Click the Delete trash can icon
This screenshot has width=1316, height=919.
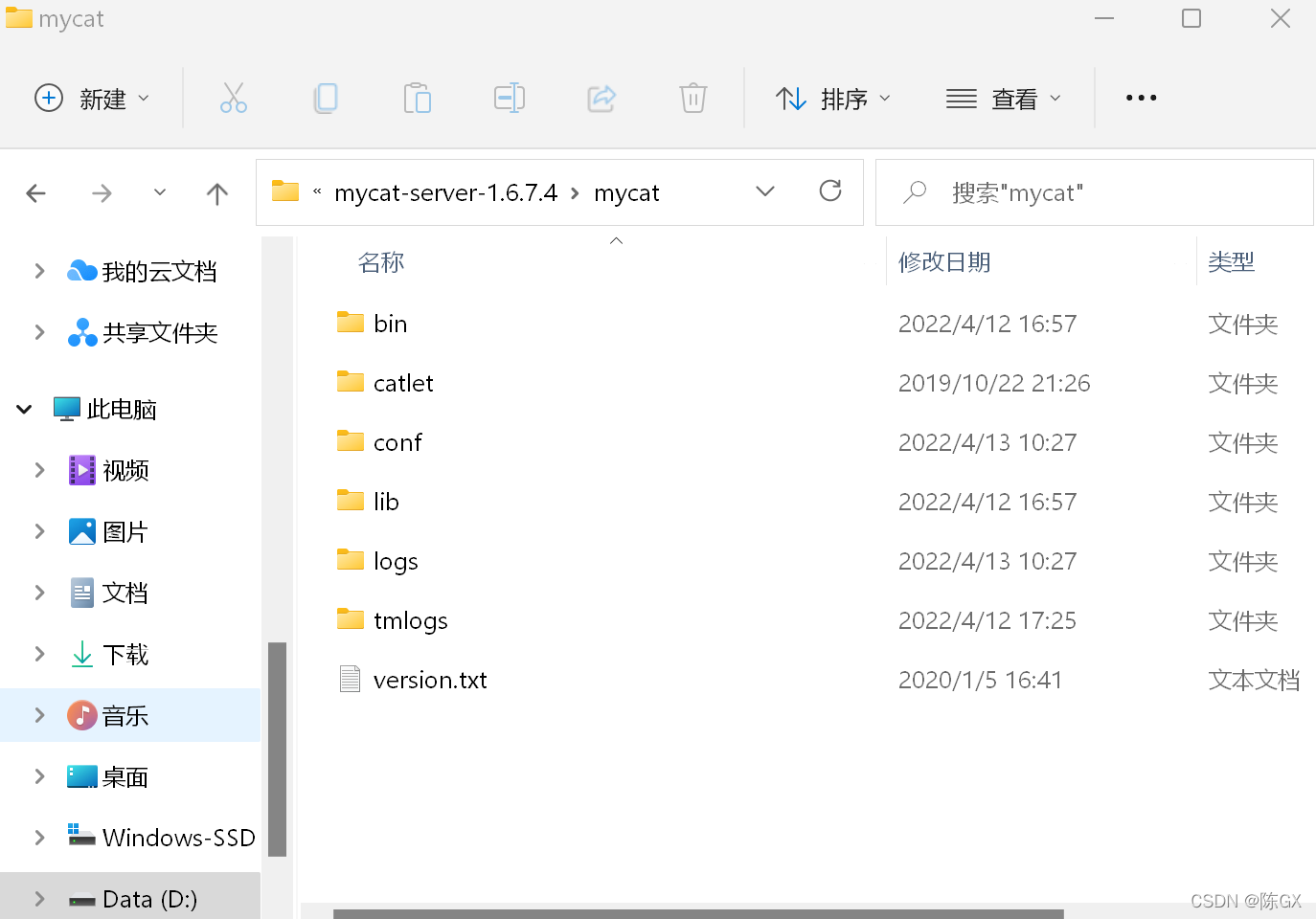tap(692, 98)
